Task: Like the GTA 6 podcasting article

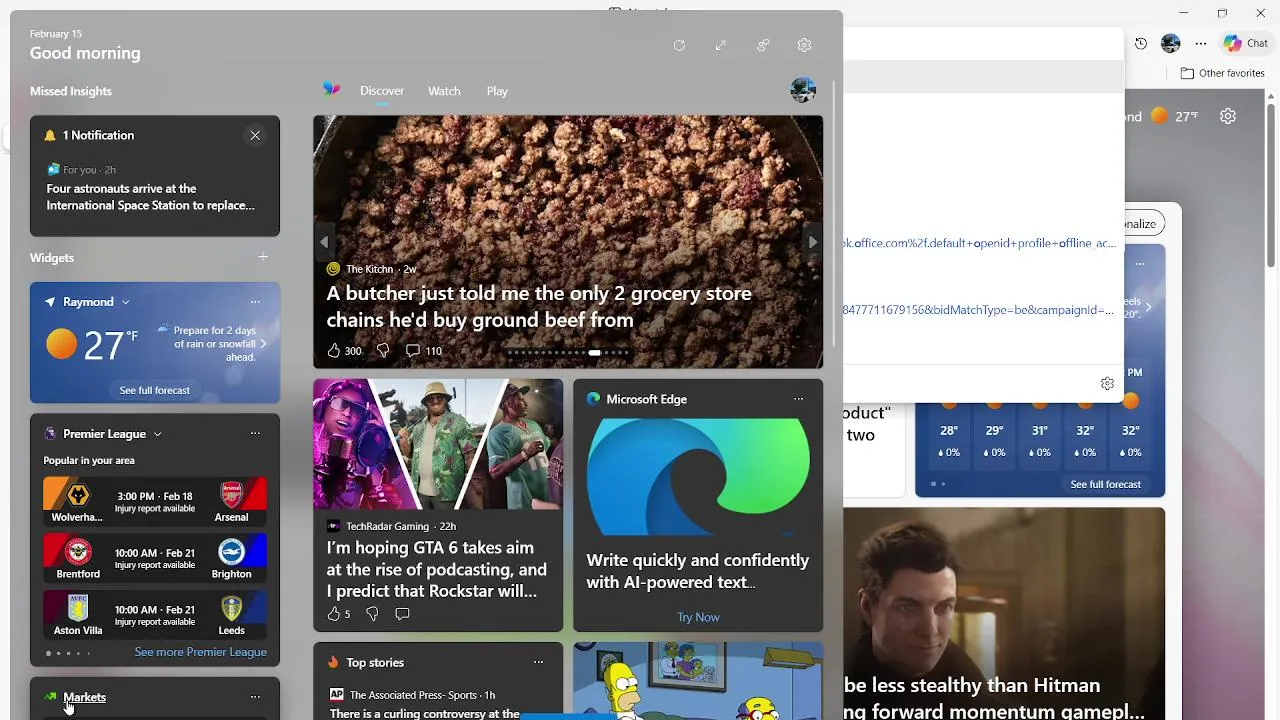Action: pos(334,614)
